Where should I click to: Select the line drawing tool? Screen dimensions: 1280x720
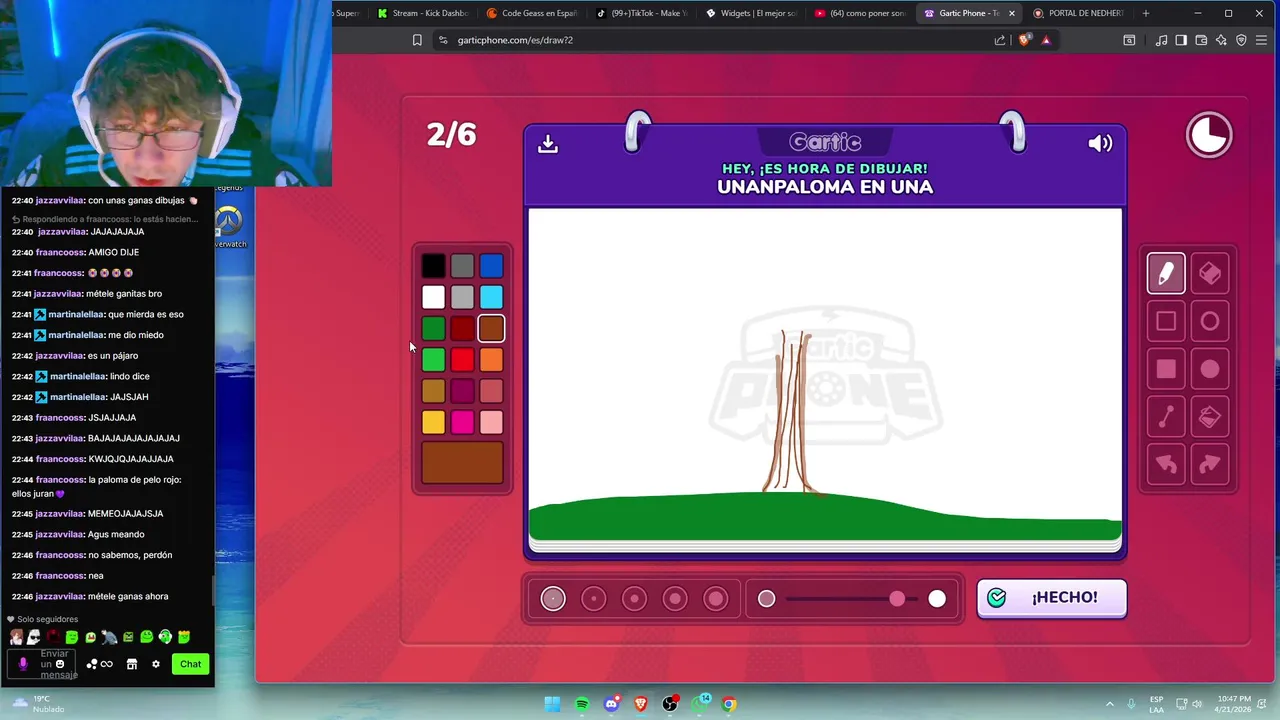click(1166, 417)
